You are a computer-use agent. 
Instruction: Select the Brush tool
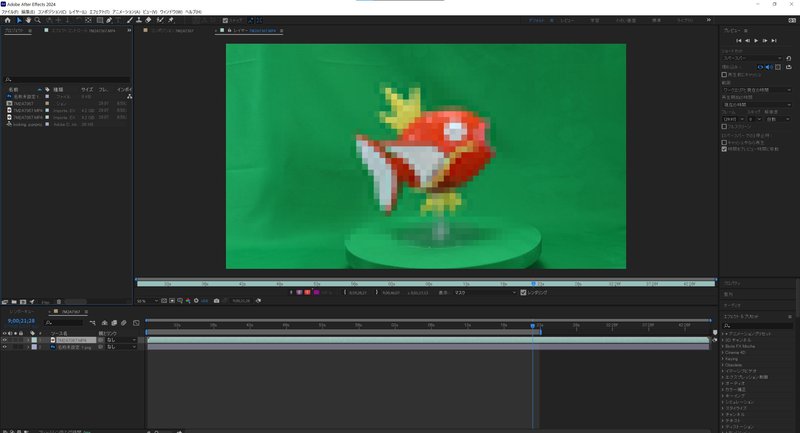click(x=130, y=20)
